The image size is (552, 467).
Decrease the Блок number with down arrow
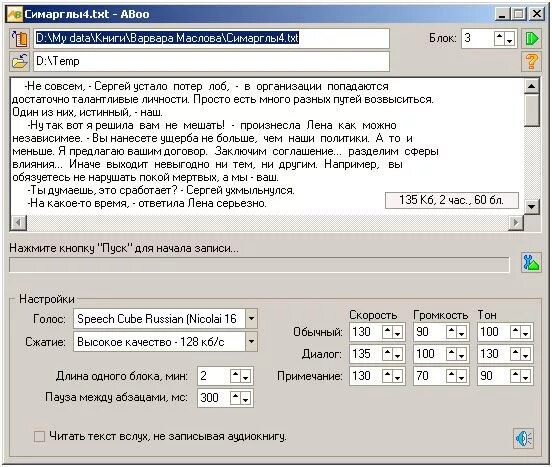[x=510, y=38]
